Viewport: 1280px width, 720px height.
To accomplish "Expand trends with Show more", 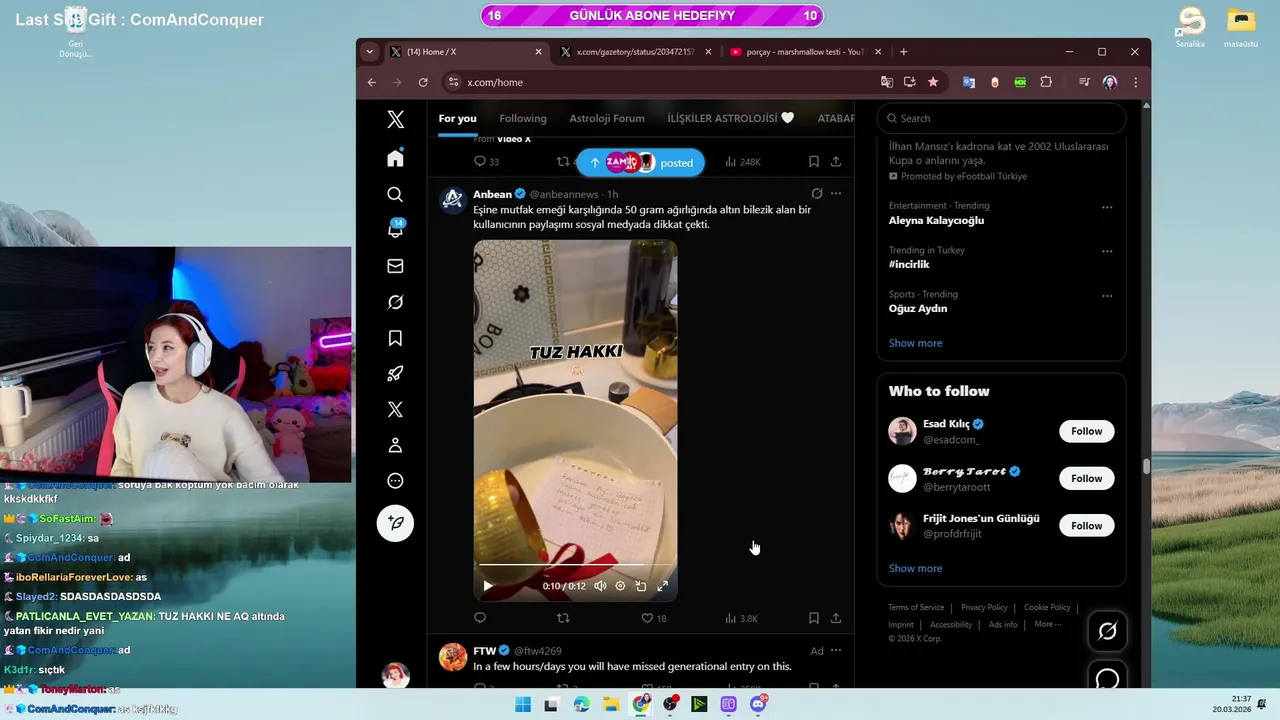I will 915,343.
